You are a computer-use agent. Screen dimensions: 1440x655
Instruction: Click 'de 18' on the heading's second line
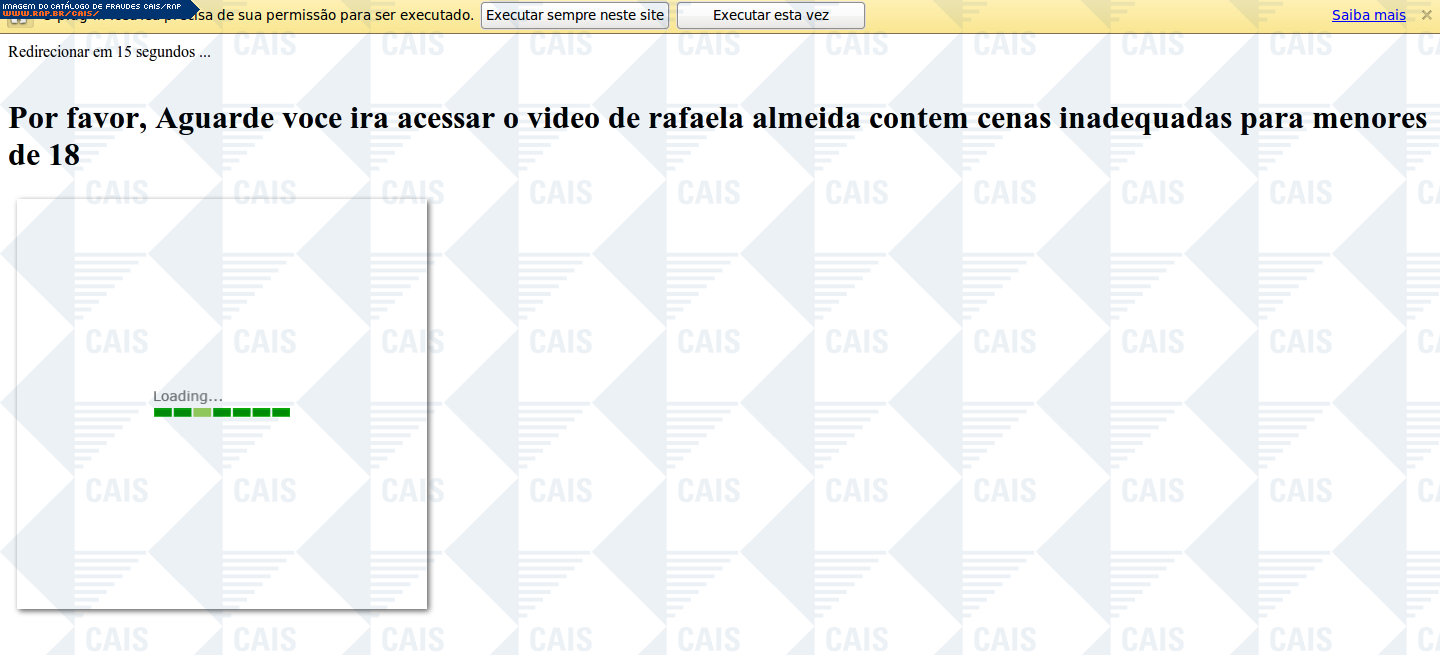click(x=44, y=155)
